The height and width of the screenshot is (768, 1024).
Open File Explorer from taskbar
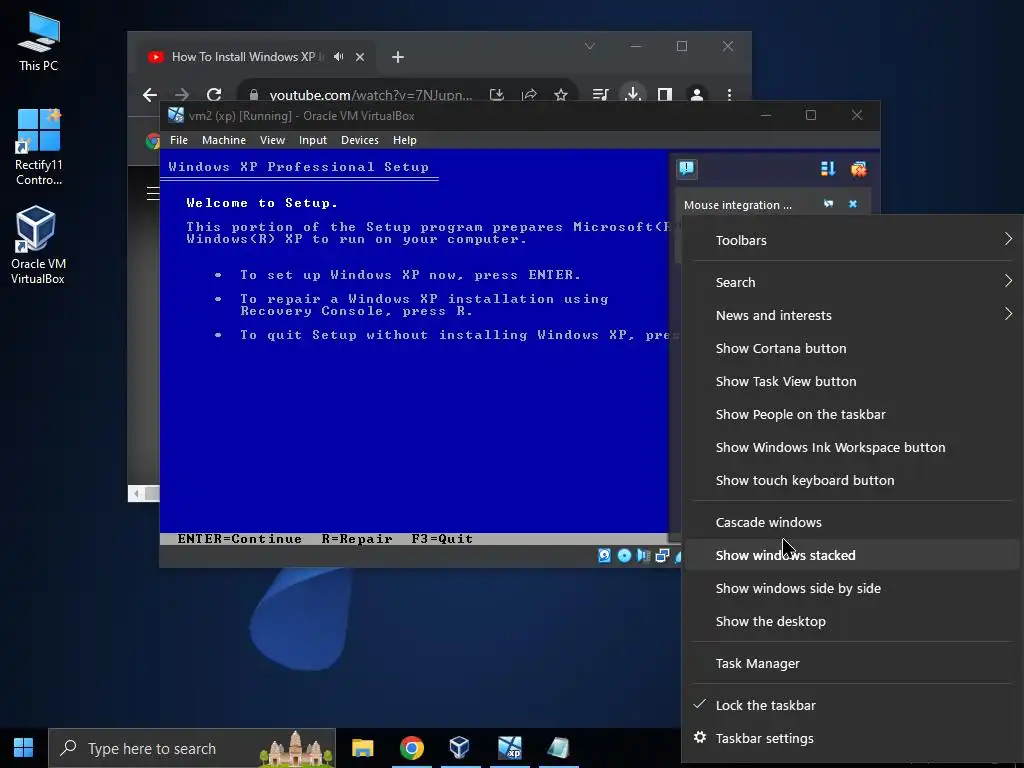pyautogui.click(x=362, y=748)
